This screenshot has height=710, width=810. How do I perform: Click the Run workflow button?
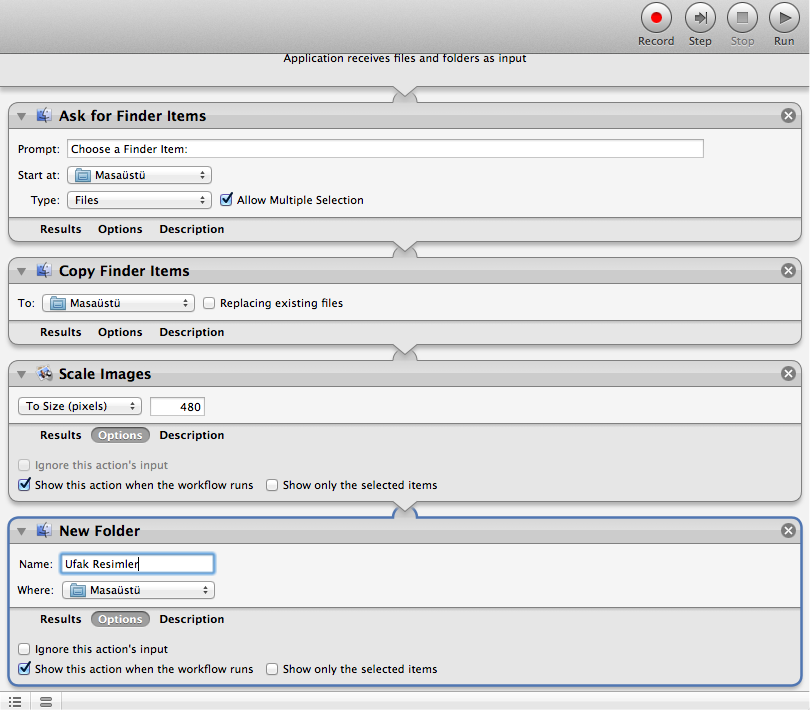point(784,17)
